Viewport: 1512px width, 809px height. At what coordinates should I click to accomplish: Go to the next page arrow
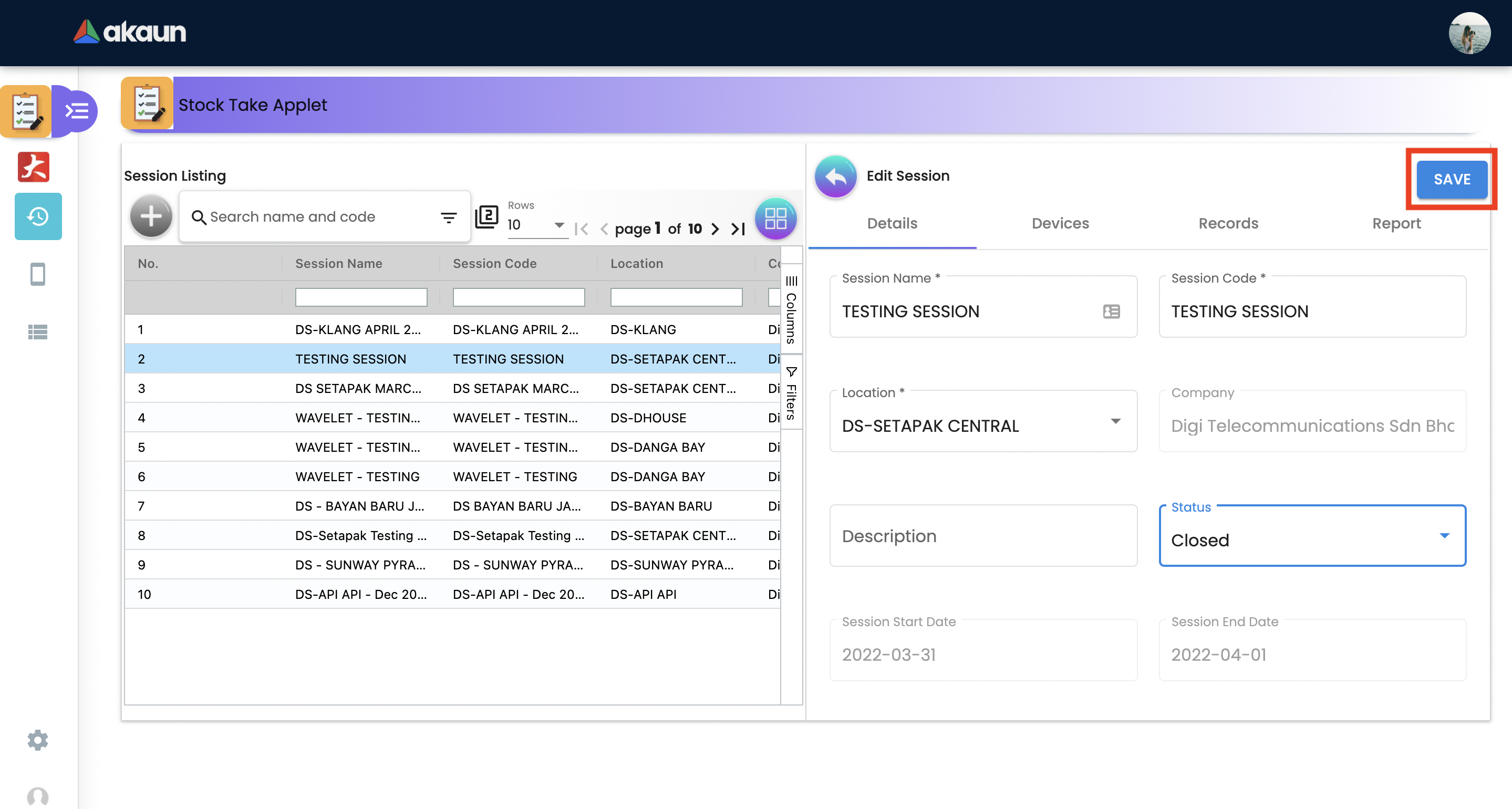coord(715,229)
